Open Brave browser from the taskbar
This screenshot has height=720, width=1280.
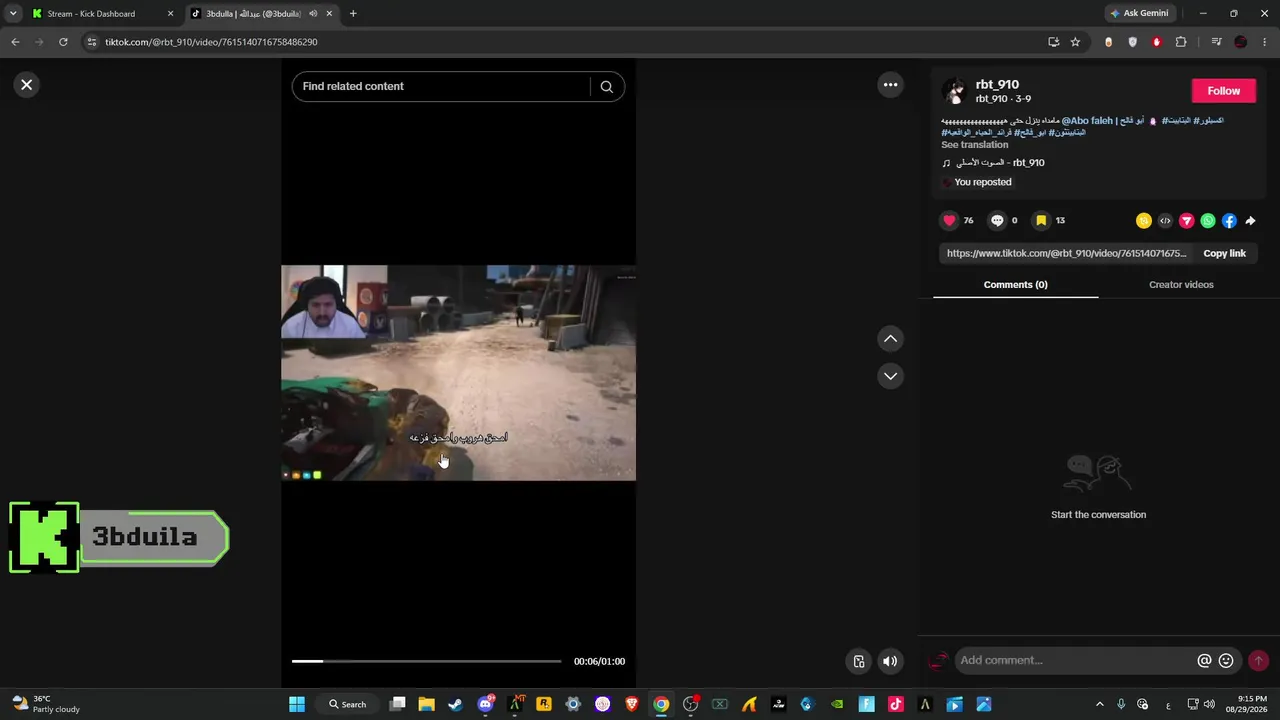632,704
